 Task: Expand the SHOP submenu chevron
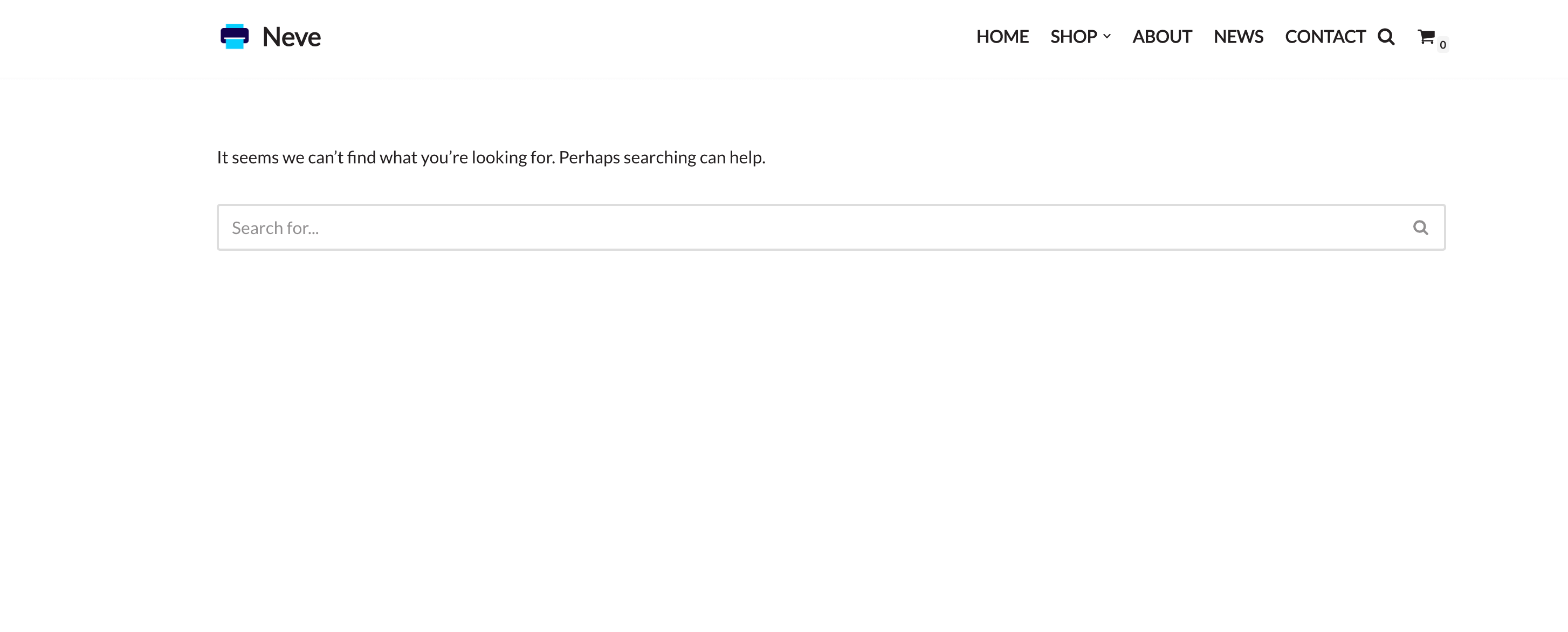[1106, 37]
